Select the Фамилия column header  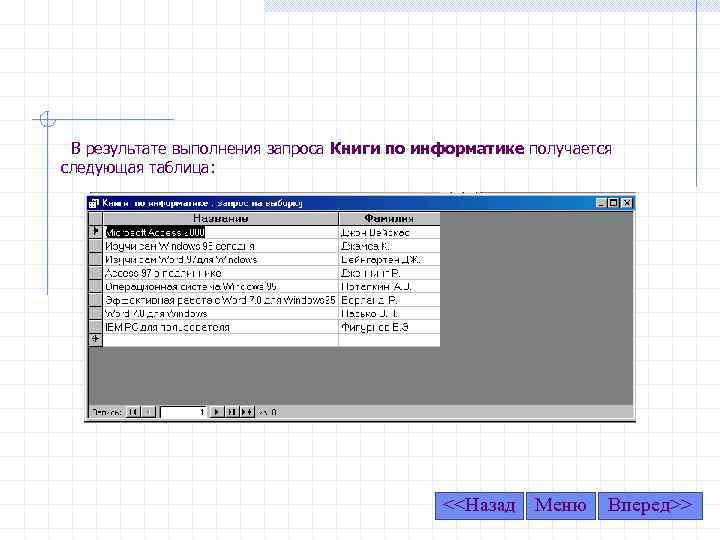[389, 219]
